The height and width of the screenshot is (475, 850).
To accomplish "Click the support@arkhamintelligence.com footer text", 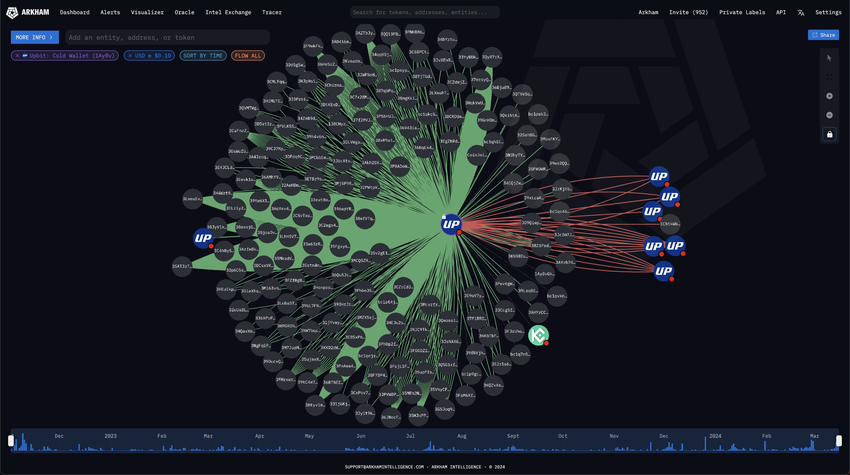I will click(384, 466).
